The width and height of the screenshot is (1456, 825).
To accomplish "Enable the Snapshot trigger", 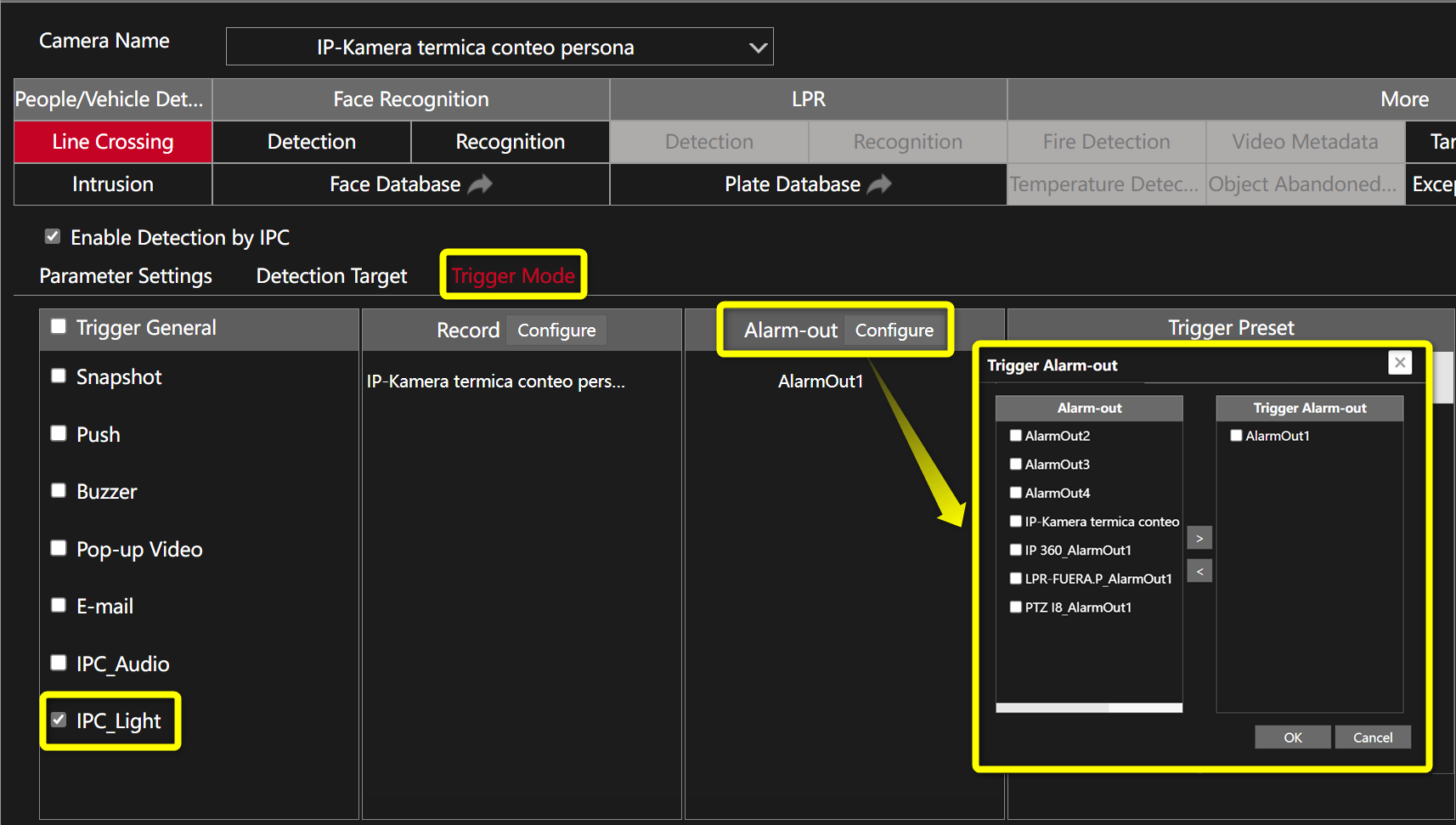I will [x=58, y=376].
